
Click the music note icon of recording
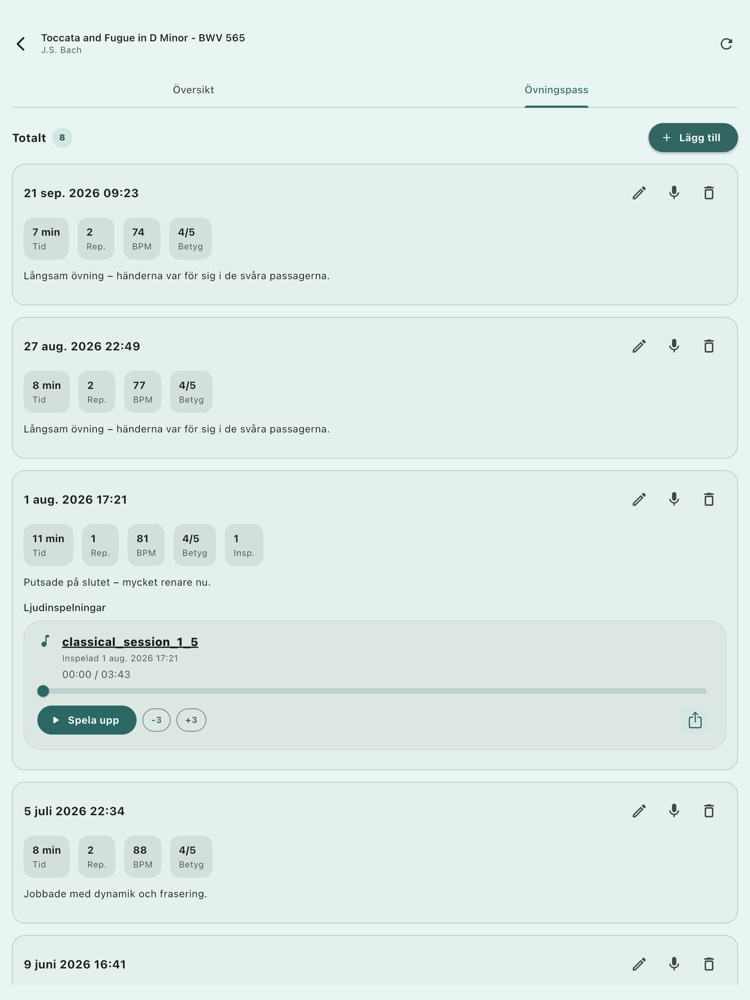pos(45,641)
